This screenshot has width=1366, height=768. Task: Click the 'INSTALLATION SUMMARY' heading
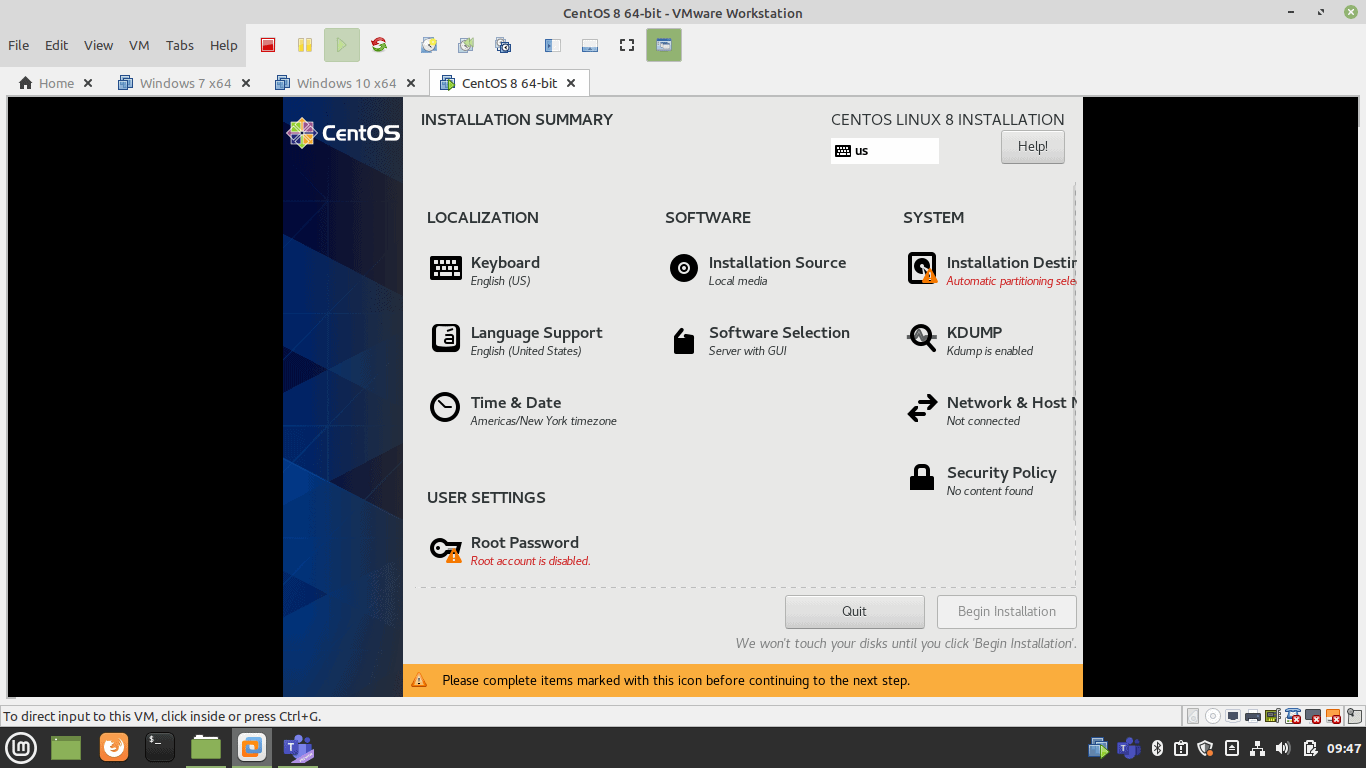(x=517, y=119)
